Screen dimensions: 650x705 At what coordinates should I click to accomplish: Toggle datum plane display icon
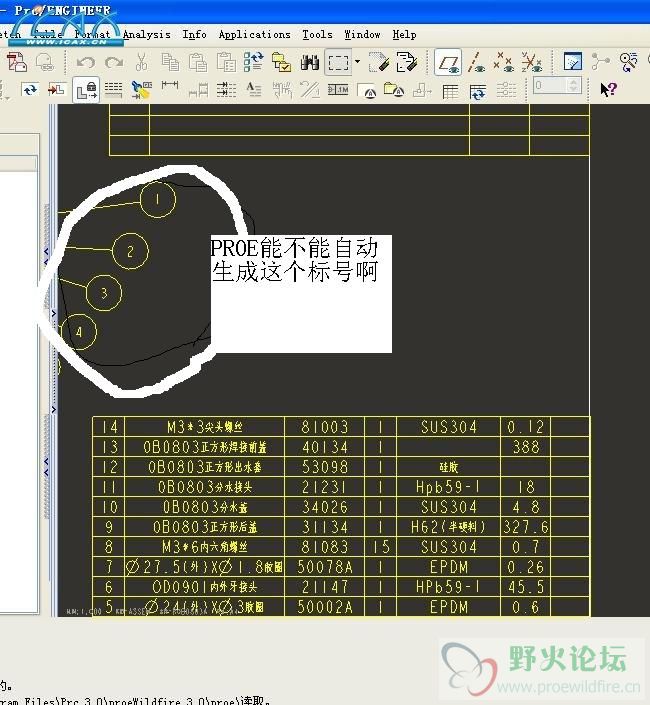point(448,62)
